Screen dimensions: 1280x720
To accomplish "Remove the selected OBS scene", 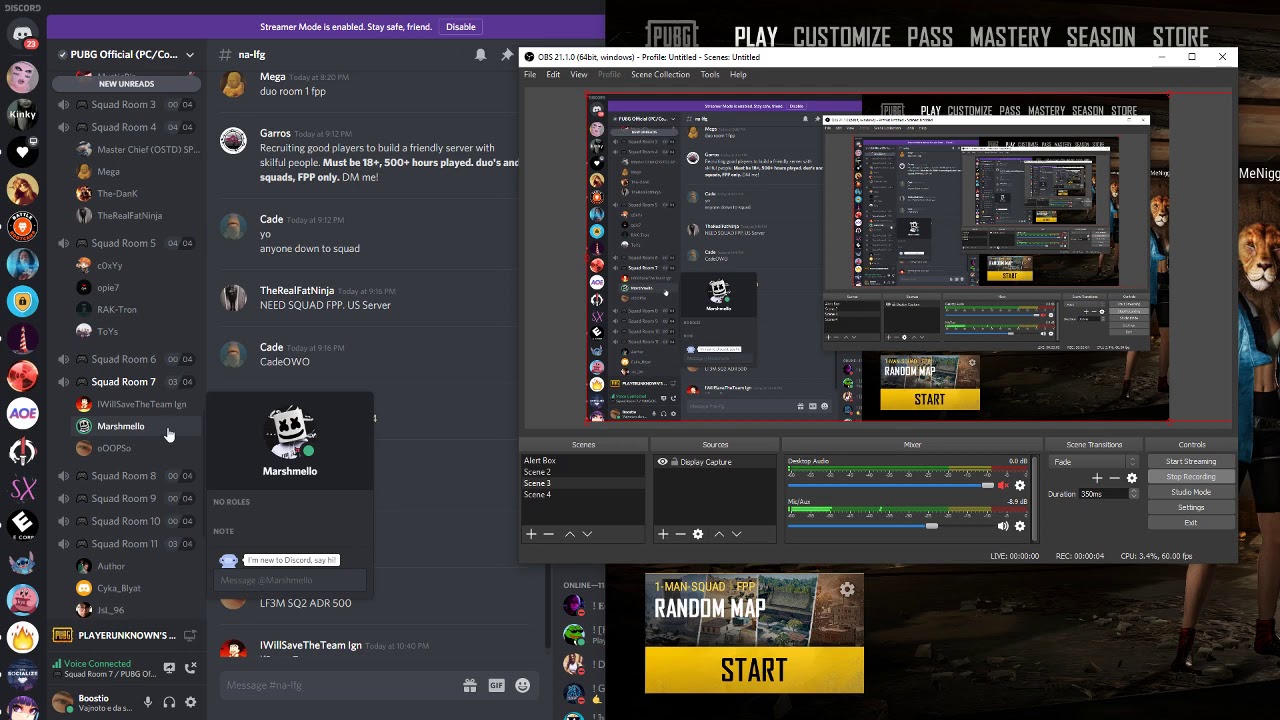I will 548,534.
